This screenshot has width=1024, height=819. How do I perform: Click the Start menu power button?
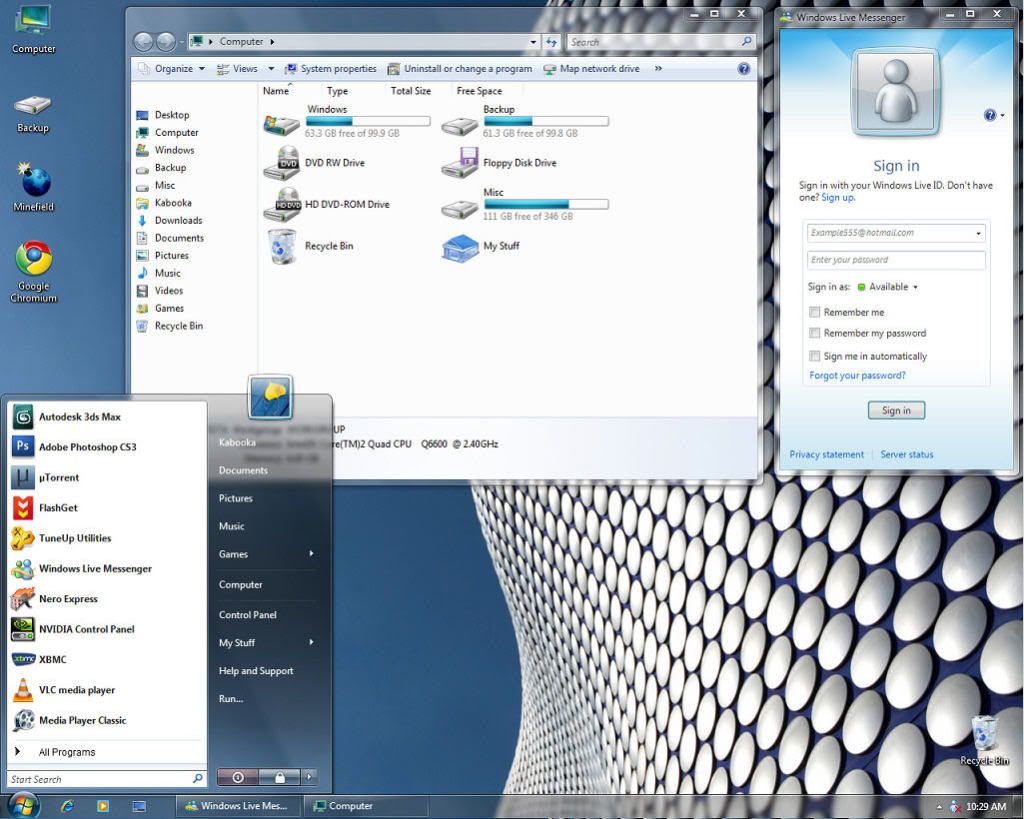click(x=238, y=777)
